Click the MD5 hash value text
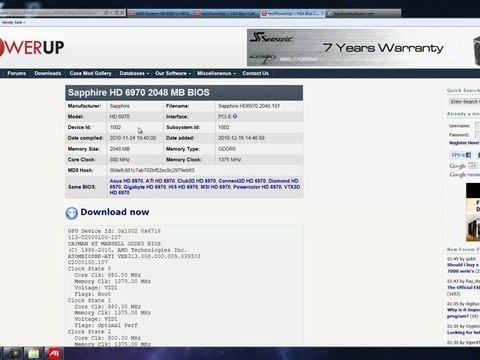The width and height of the screenshot is (480, 360). click(x=152, y=170)
